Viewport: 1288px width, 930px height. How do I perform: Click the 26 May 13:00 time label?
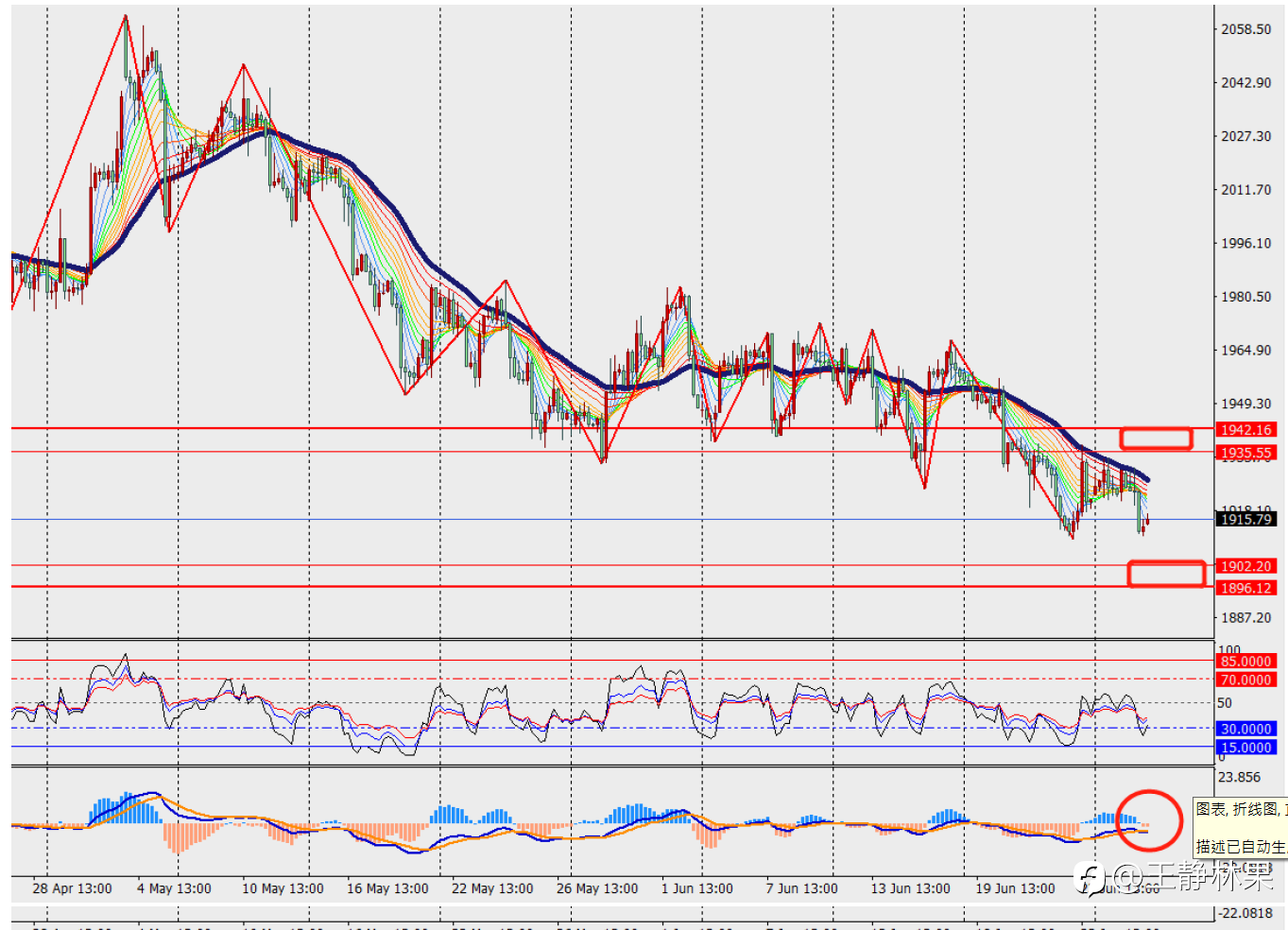[x=597, y=888]
